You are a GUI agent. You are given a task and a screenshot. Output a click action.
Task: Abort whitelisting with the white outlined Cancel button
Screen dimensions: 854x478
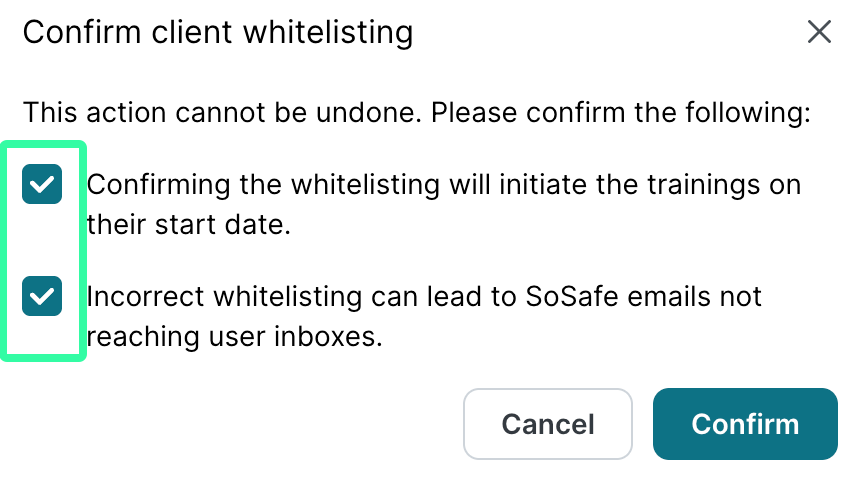tap(548, 424)
